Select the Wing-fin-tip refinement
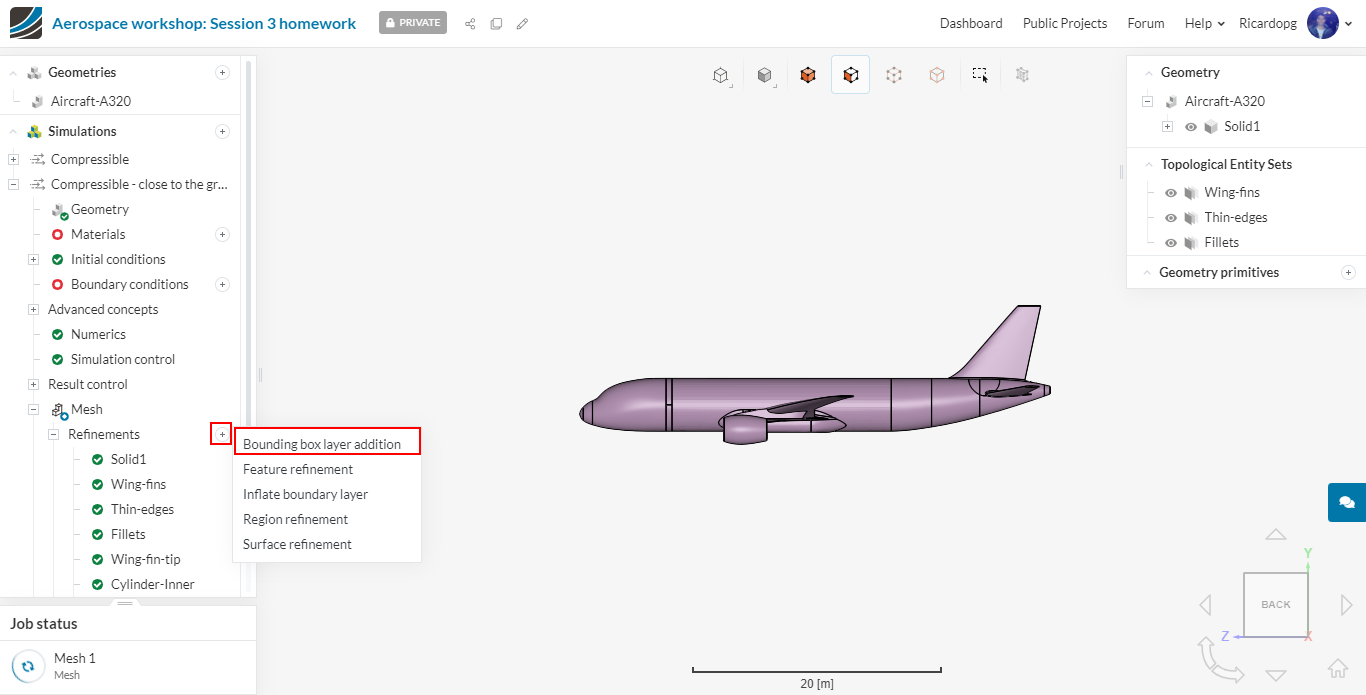1366x695 pixels. click(146, 559)
